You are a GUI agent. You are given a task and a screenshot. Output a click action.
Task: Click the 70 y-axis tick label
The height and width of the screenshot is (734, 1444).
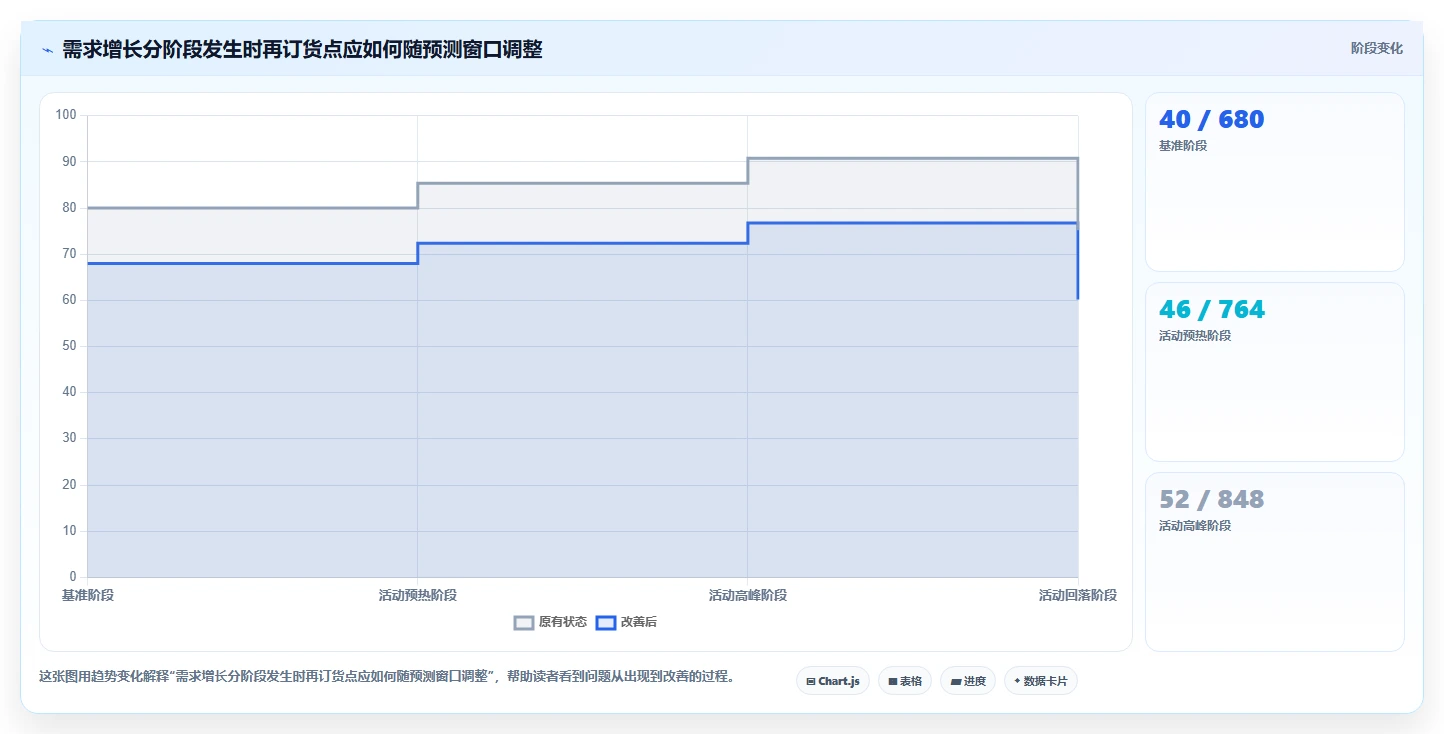point(70,254)
